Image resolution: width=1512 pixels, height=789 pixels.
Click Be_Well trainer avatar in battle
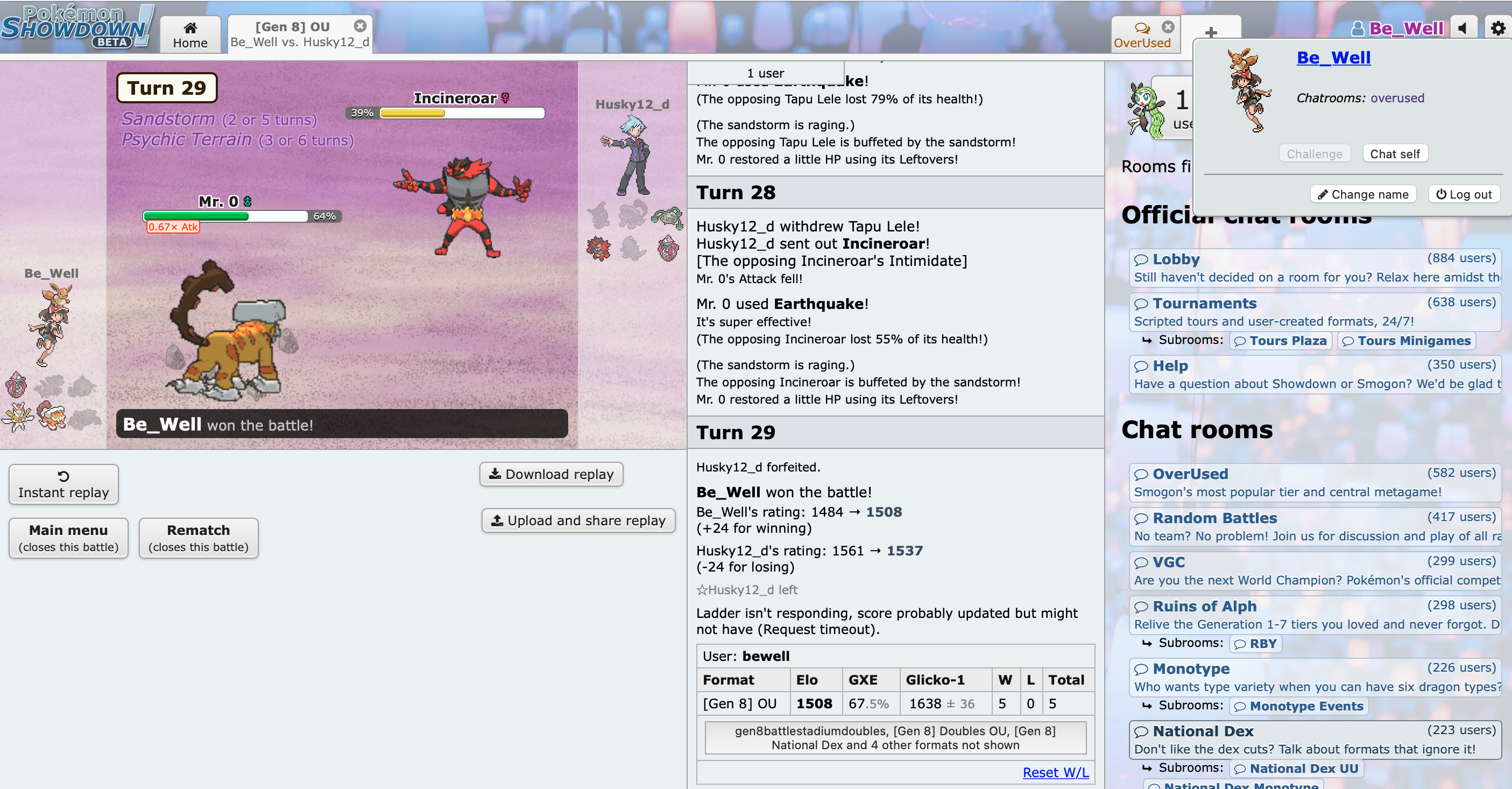[52, 325]
